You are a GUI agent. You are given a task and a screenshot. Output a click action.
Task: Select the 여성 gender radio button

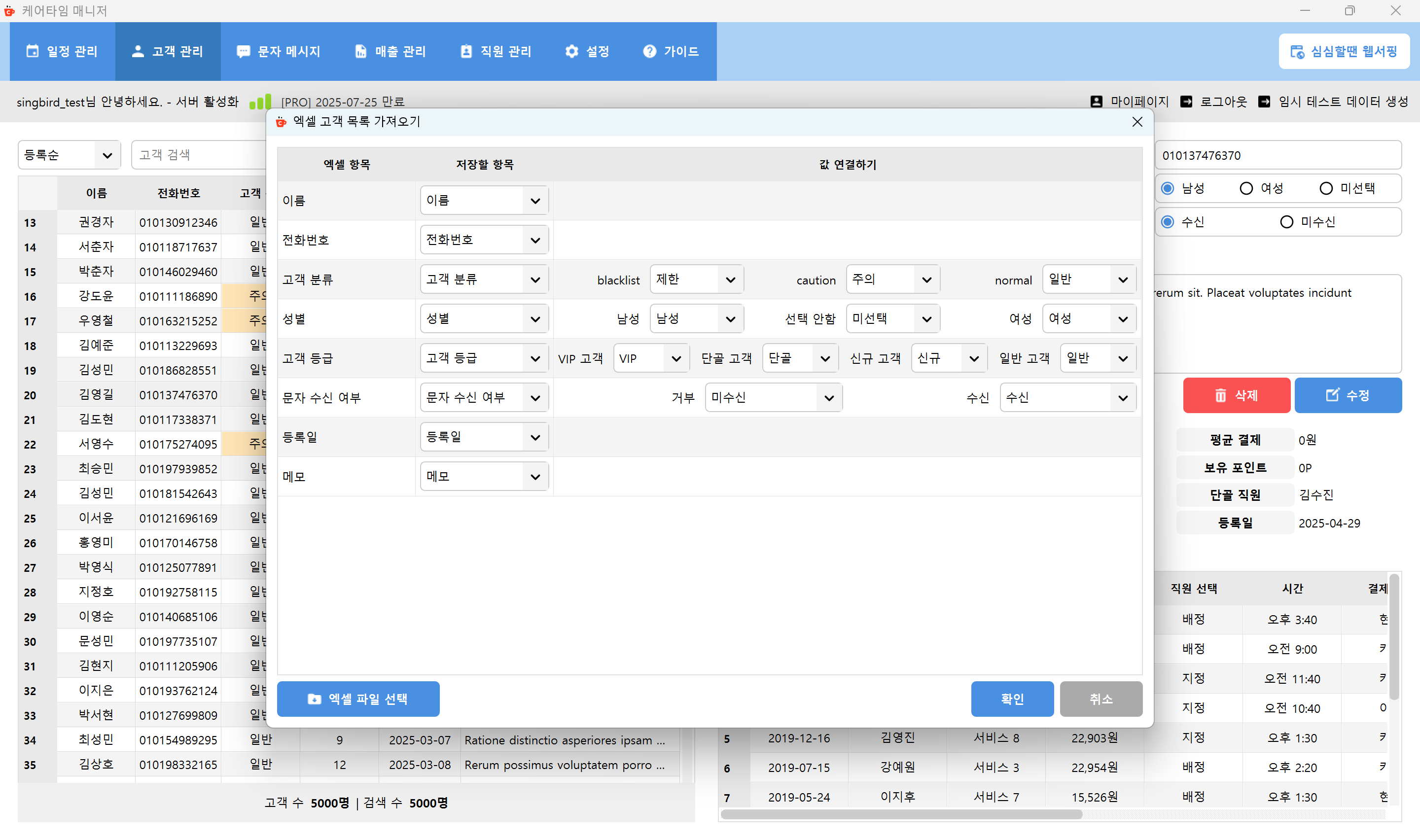point(1246,188)
